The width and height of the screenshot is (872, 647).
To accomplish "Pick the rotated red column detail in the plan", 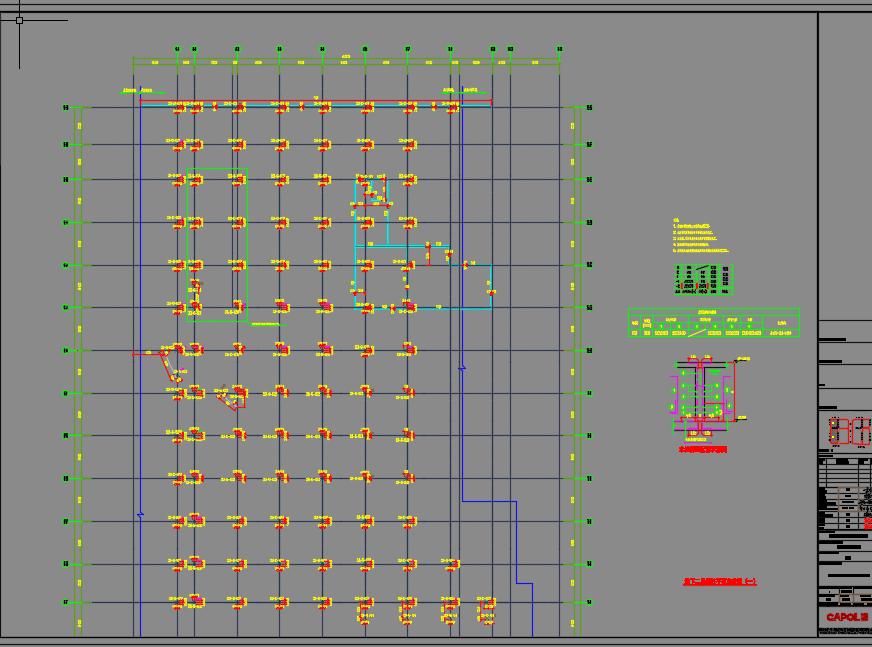I will click(x=231, y=397).
